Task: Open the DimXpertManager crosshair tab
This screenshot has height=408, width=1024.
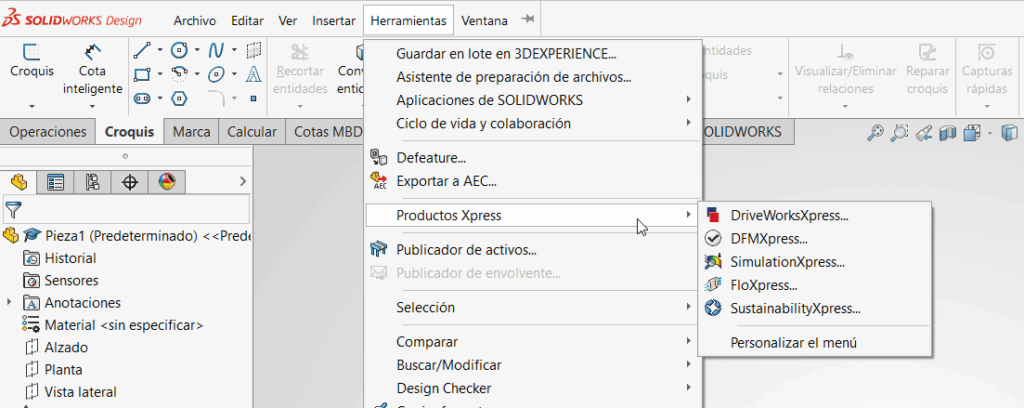Action: tap(129, 182)
